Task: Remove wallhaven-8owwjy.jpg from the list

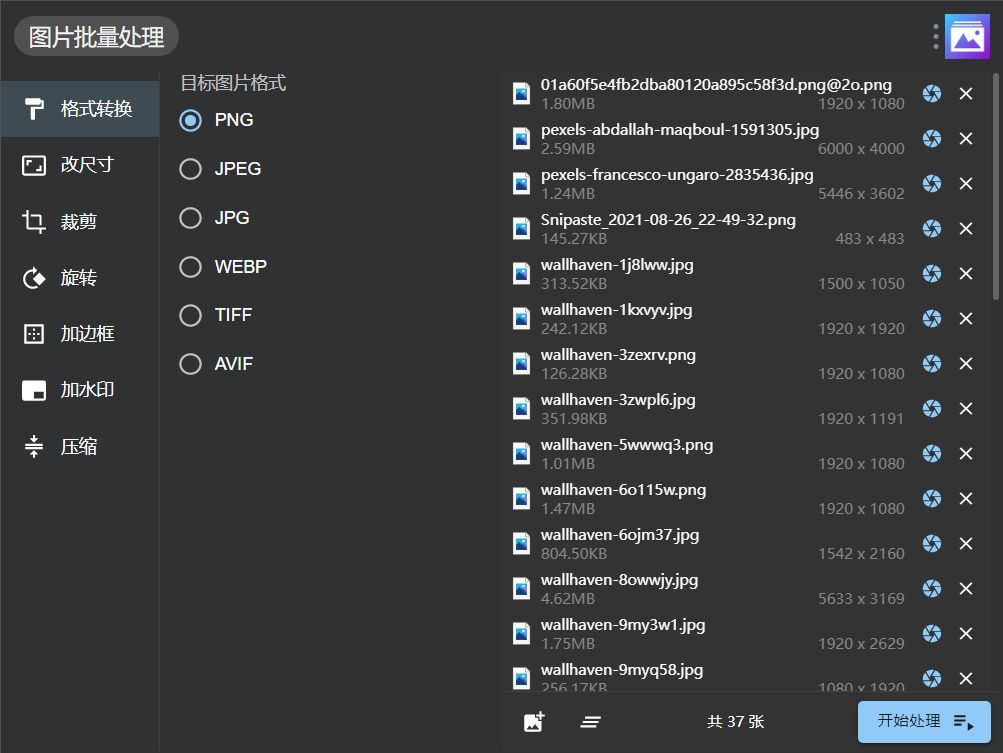Action: click(966, 589)
